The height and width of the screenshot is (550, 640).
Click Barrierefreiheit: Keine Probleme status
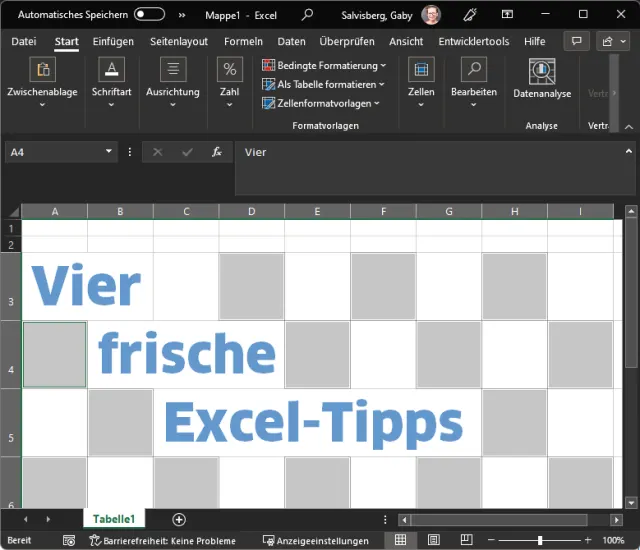(160, 540)
